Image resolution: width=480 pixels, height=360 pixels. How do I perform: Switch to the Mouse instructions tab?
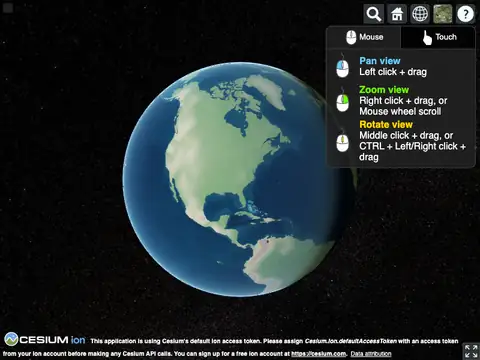point(364,37)
